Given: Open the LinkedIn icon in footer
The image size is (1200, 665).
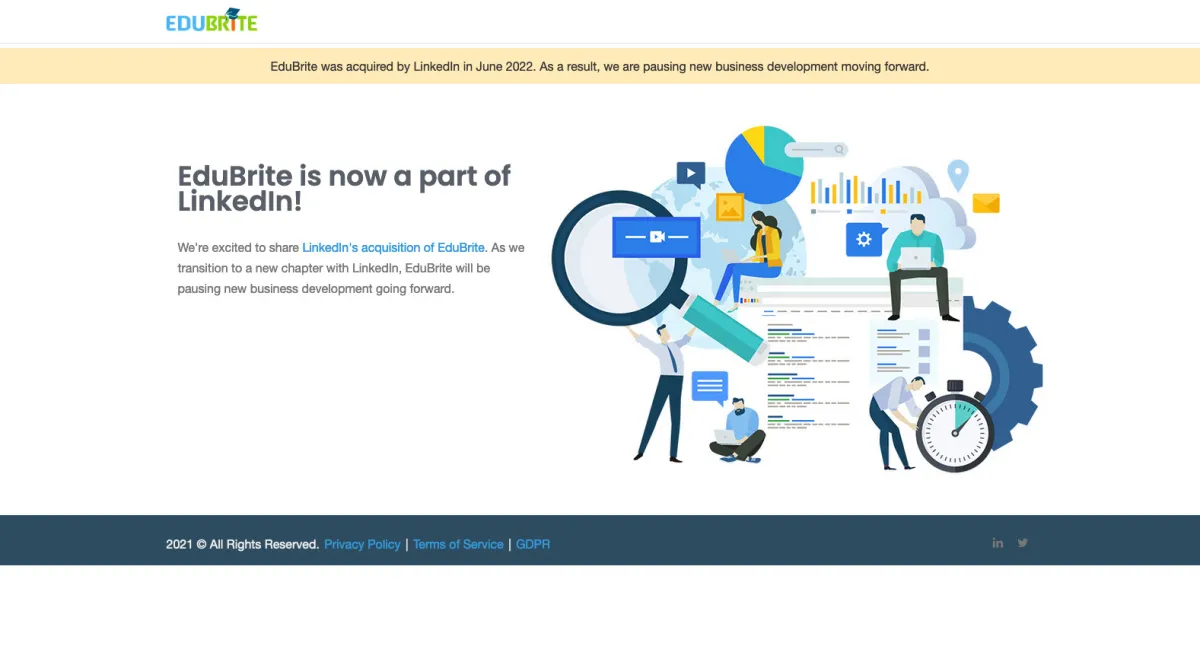Looking at the screenshot, I should [x=997, y=543].
